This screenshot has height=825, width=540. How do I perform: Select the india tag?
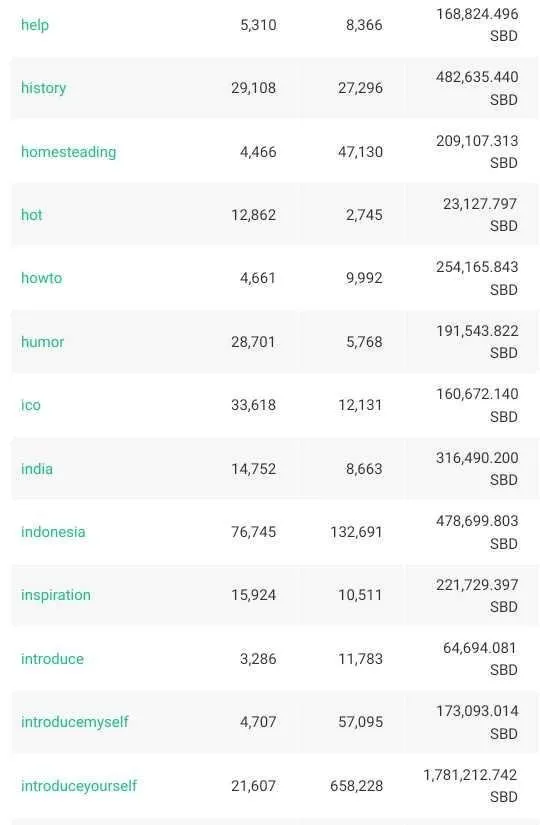37,468
